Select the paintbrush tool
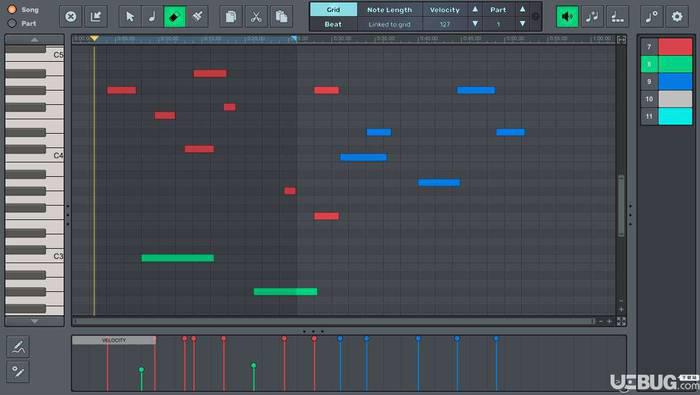This screenshot has height=395, width=700. pyautogui.click(x=197, y=17)
